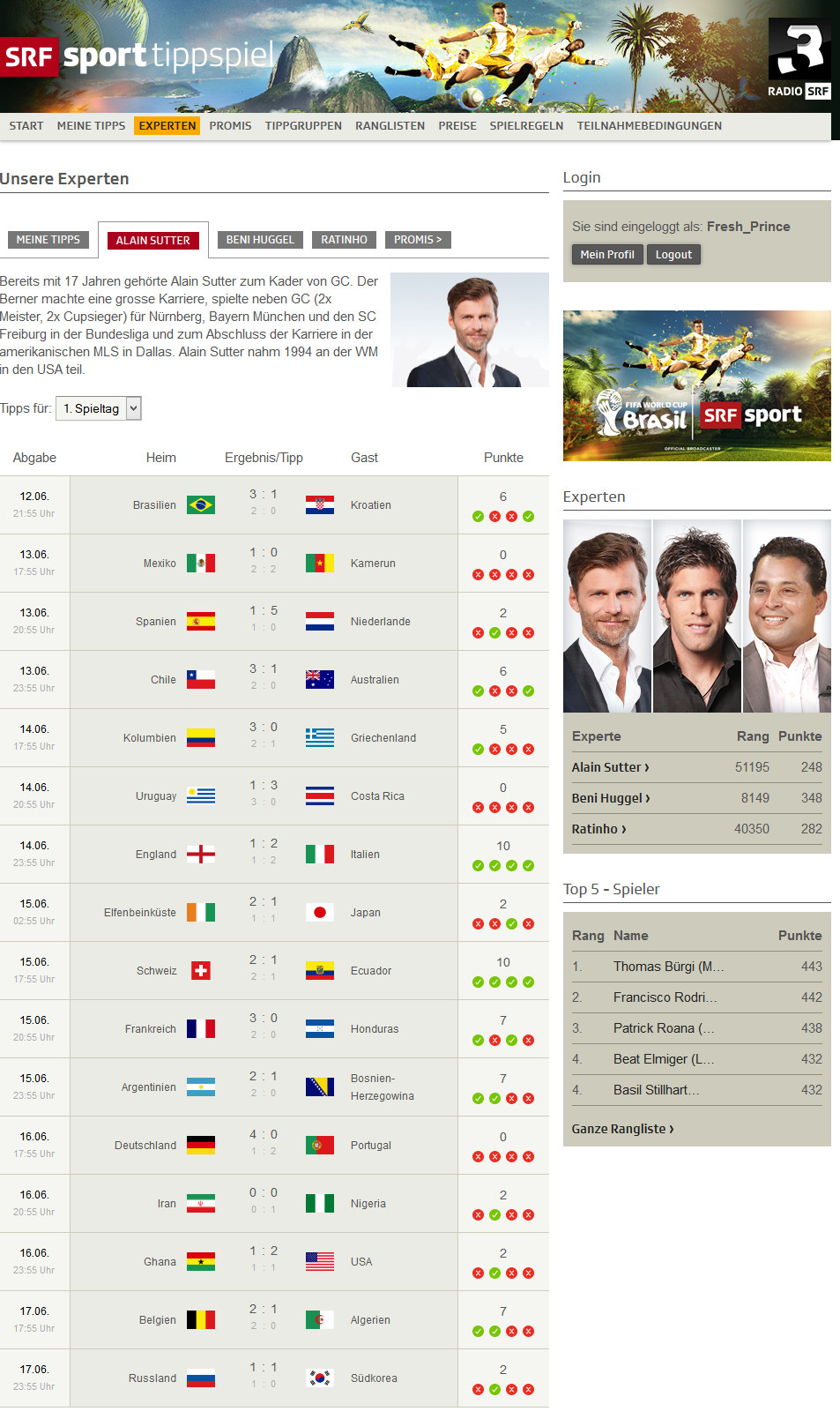Click the Südkorea flag icon
Viewport: 840px width, 1419px height.
[320, 1378]
